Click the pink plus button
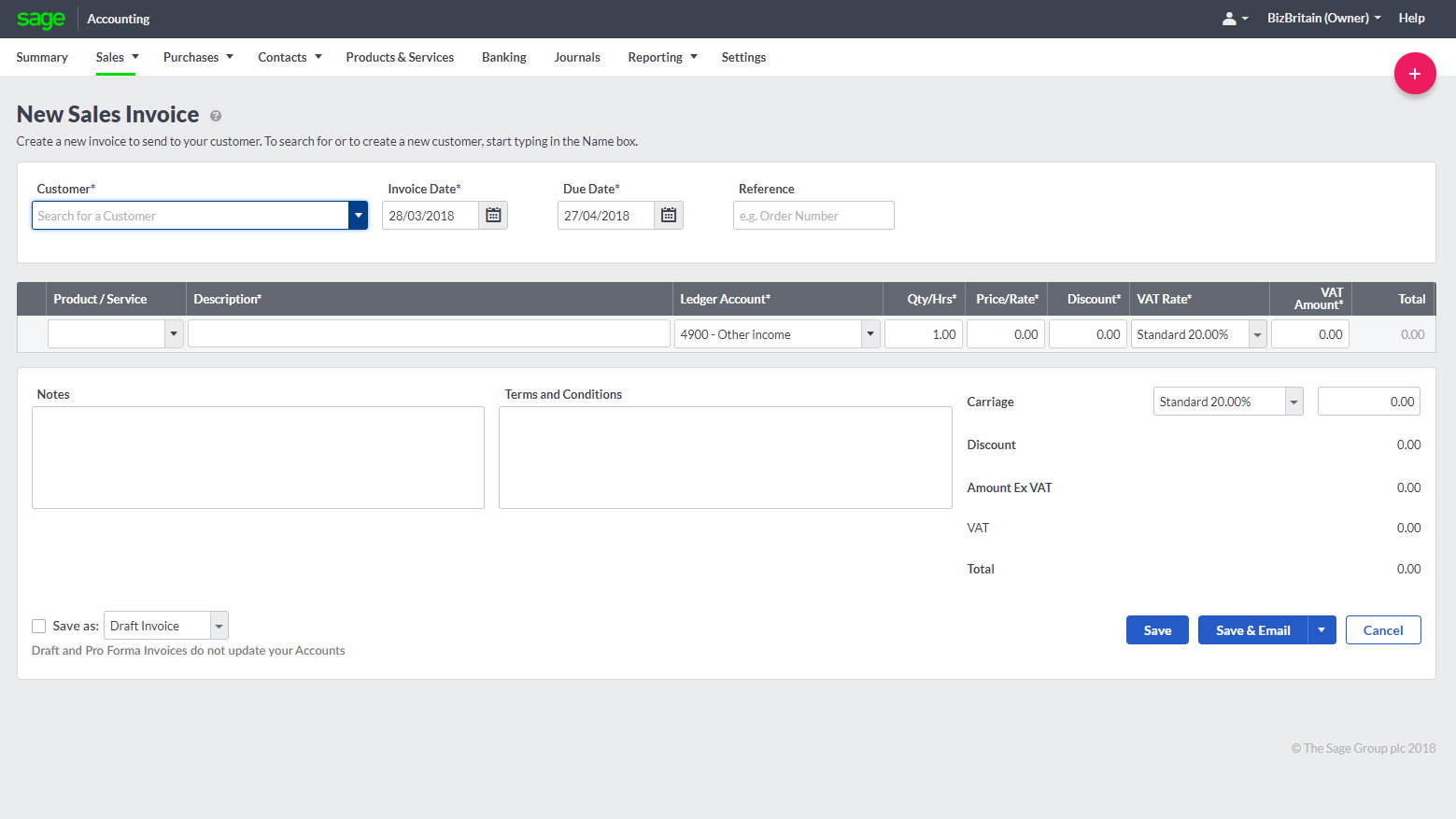 (x=1414, y=73)
